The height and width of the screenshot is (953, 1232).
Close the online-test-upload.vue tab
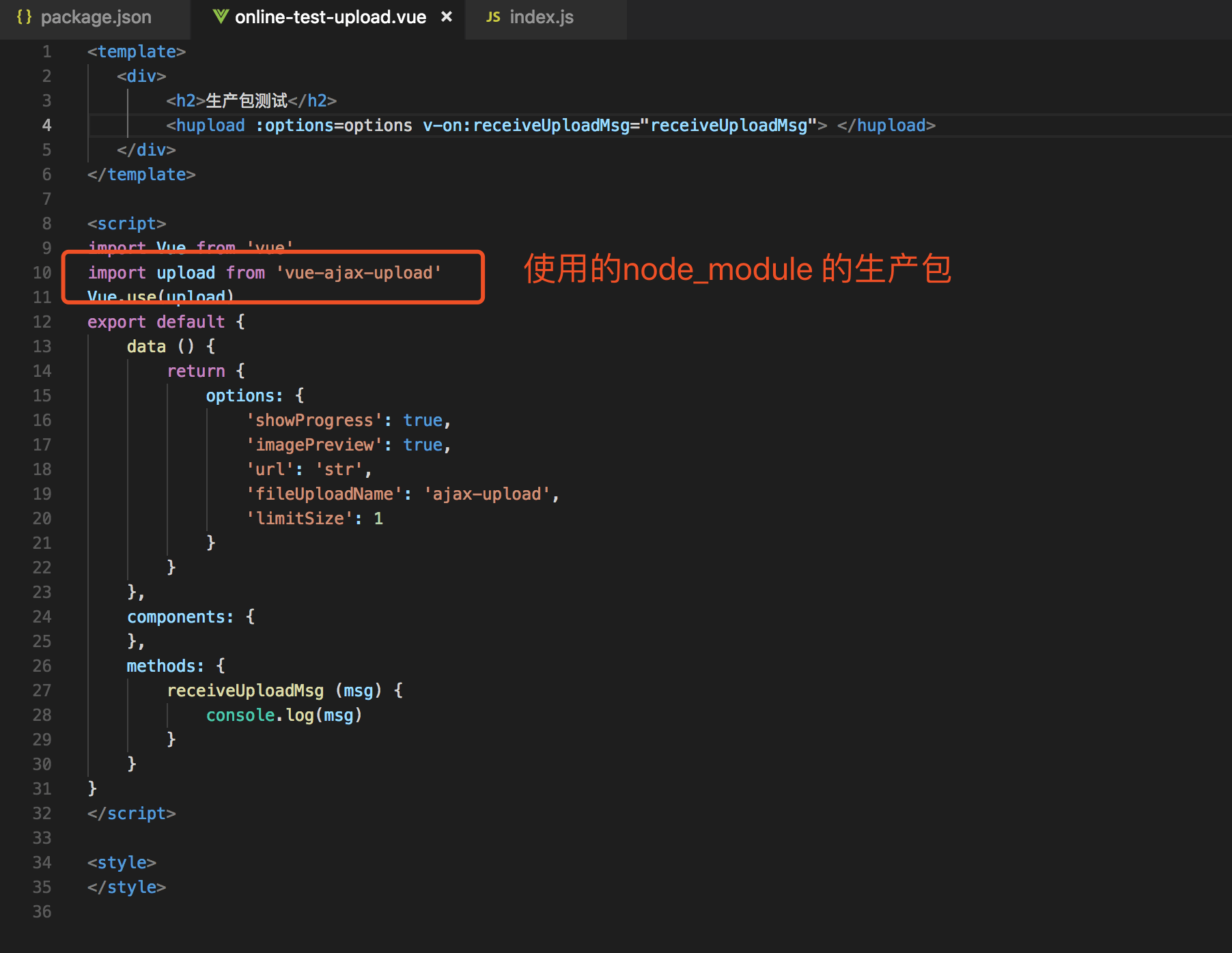tap(447, 17)
